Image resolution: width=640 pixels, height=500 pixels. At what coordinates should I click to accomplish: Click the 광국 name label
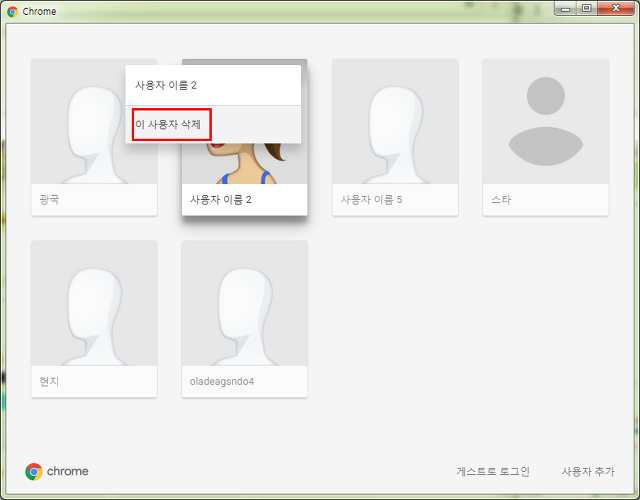[49, 200]
